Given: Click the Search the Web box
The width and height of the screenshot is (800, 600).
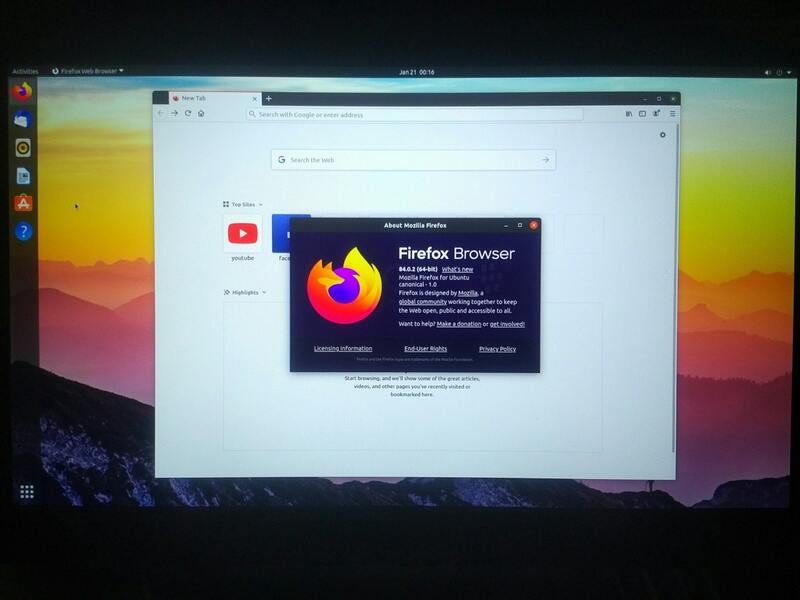Looking at the screenshot, I should [x=413, y=160].
